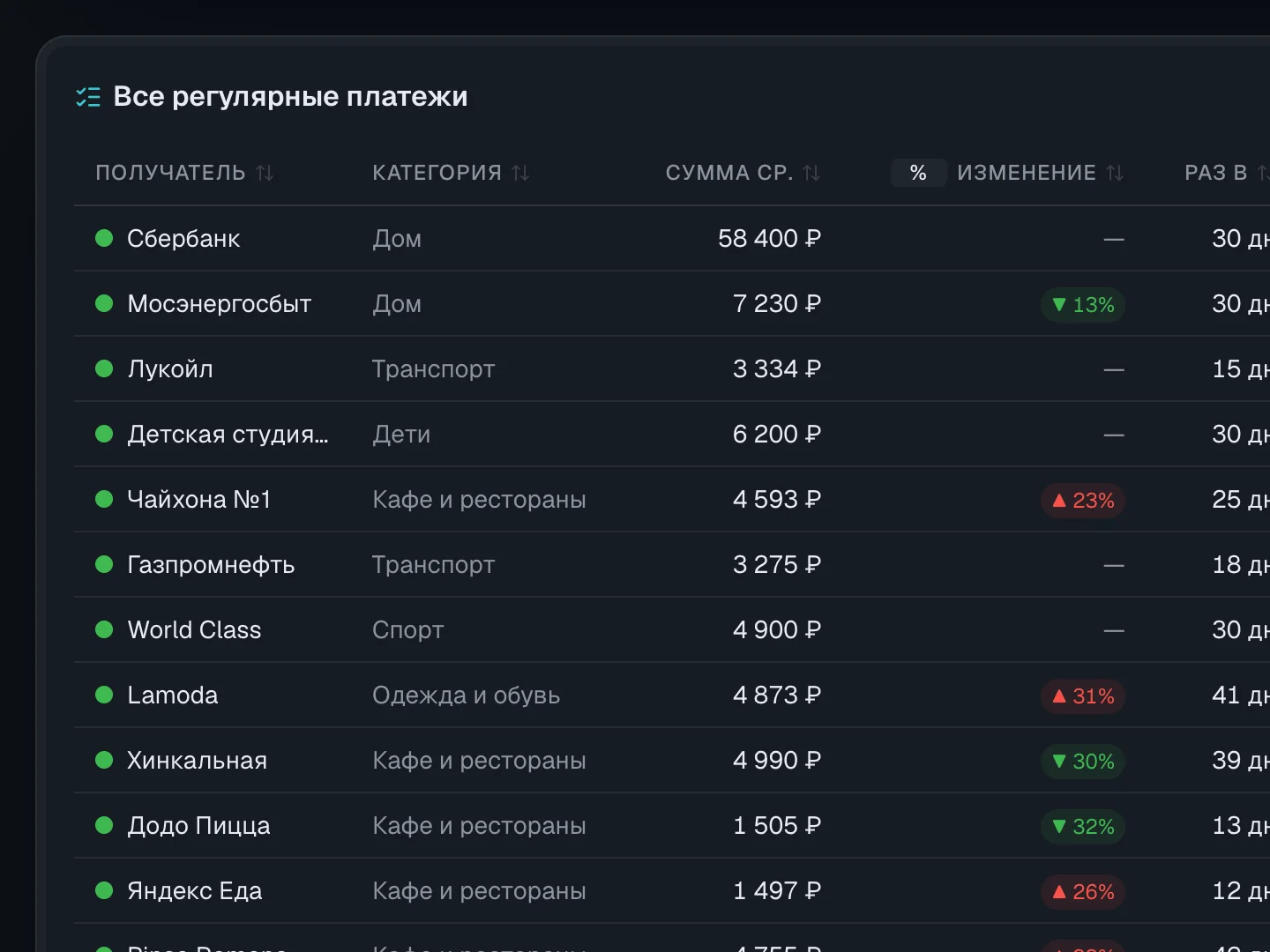The width and height of the screenshot is (1270, 952).
Task: Open the Детская студия… recipient
Action: [x=228, y=435]
